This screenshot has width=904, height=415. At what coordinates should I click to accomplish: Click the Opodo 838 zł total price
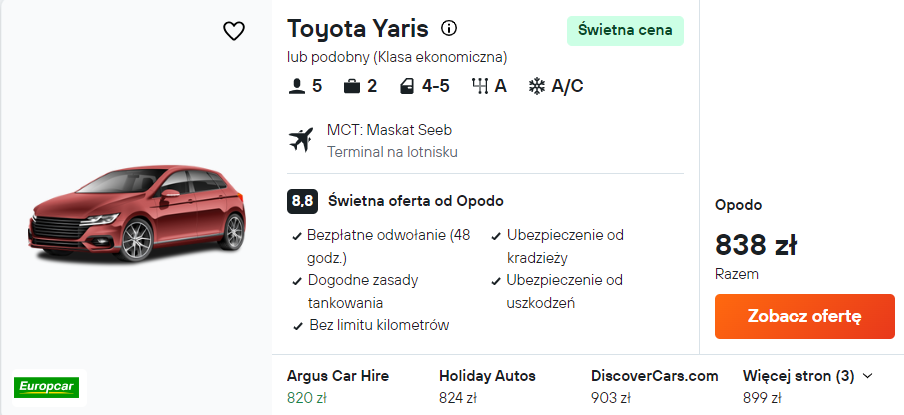(756, 245)
